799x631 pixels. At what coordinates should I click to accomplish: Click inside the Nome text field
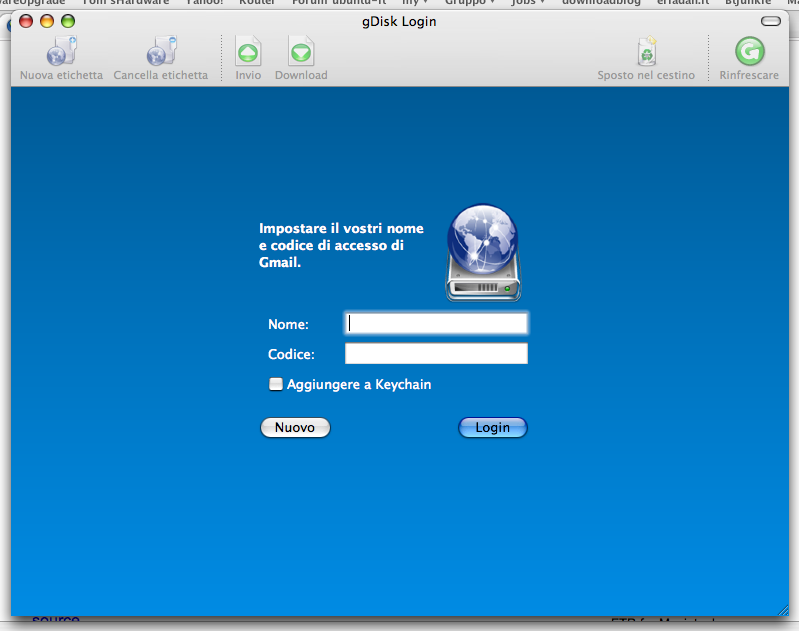coord(436,323)
